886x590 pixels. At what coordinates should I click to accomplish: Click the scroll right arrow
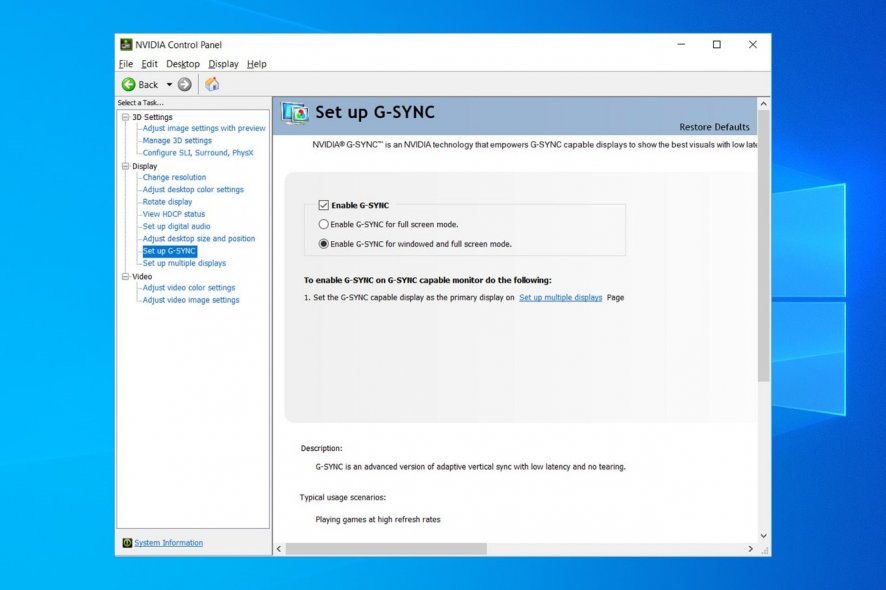[750, 549]
